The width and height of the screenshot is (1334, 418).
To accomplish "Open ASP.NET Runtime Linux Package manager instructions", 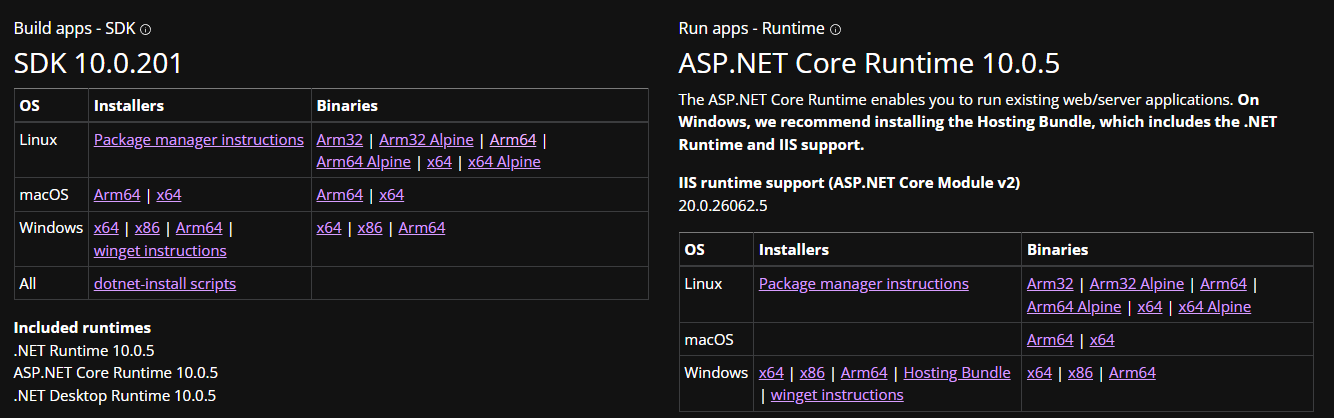I will click(x=864, y=284).
